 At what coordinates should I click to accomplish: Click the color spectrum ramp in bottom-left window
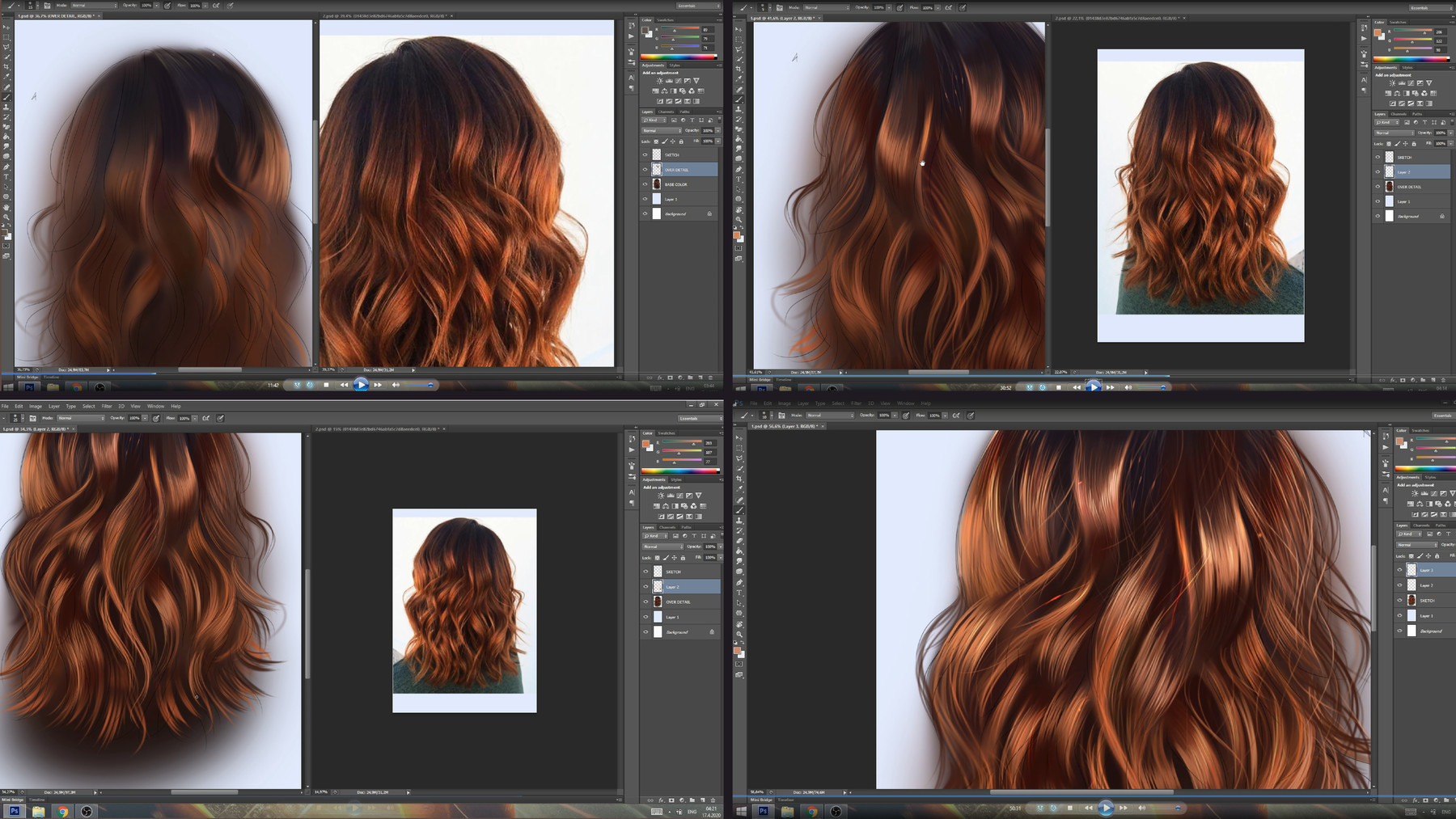pyautogui.click(x=680, y=471)
